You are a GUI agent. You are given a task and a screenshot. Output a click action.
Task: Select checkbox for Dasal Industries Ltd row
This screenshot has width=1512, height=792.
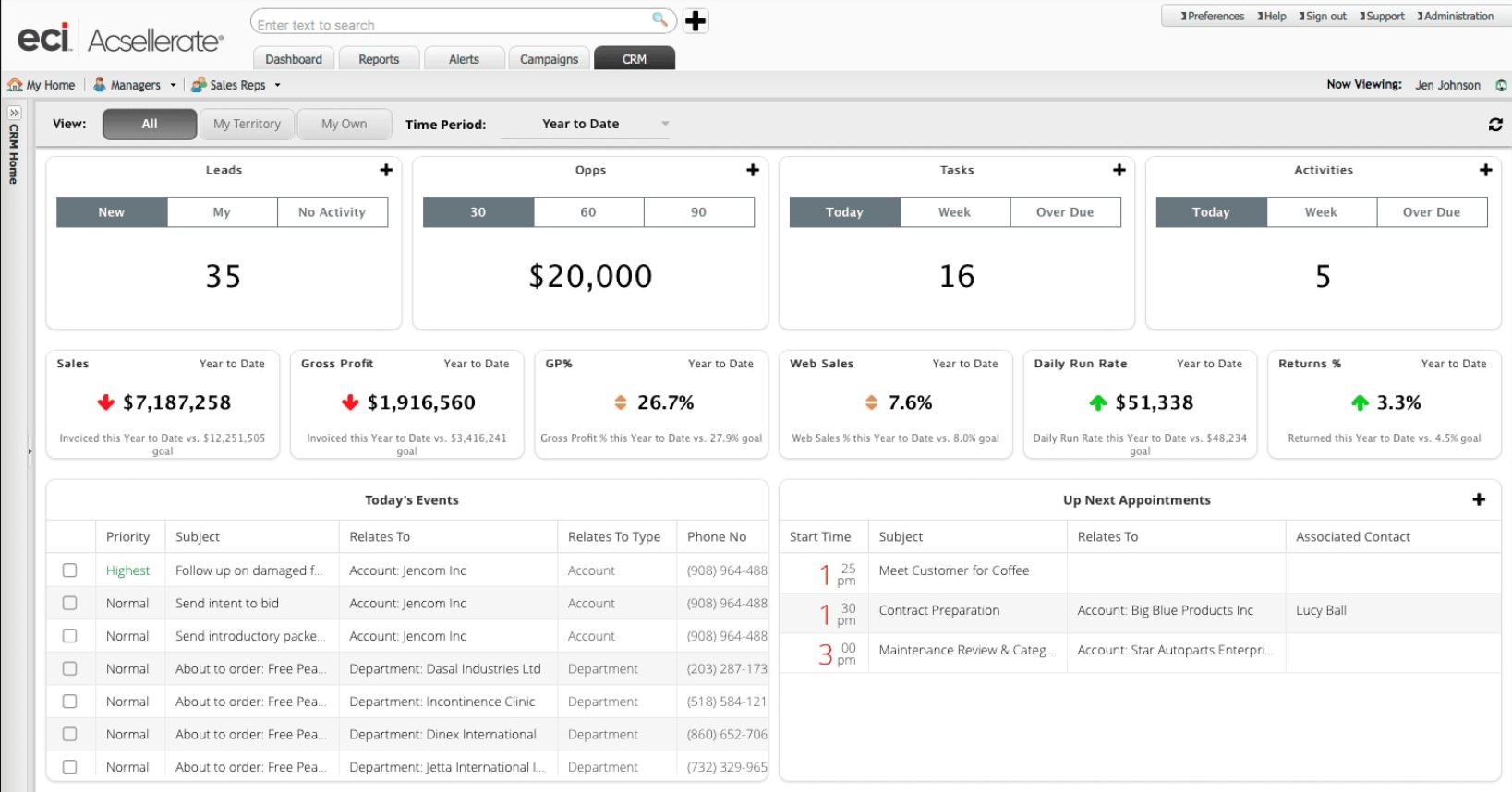(x=69, y=668)
